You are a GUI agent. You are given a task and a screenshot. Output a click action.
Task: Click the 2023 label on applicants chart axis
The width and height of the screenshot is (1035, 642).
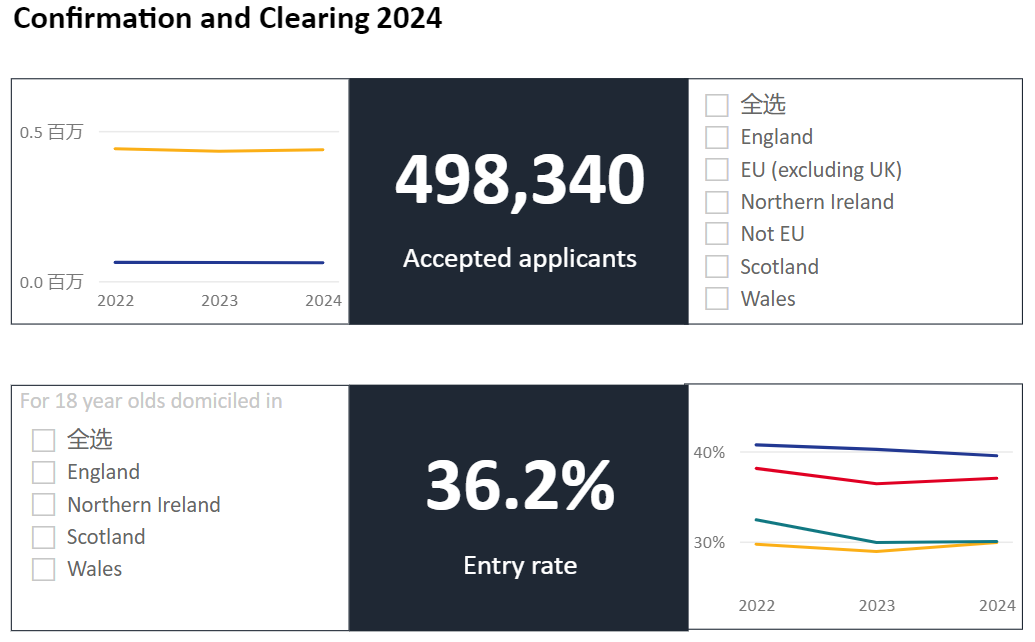click(219, 301)
